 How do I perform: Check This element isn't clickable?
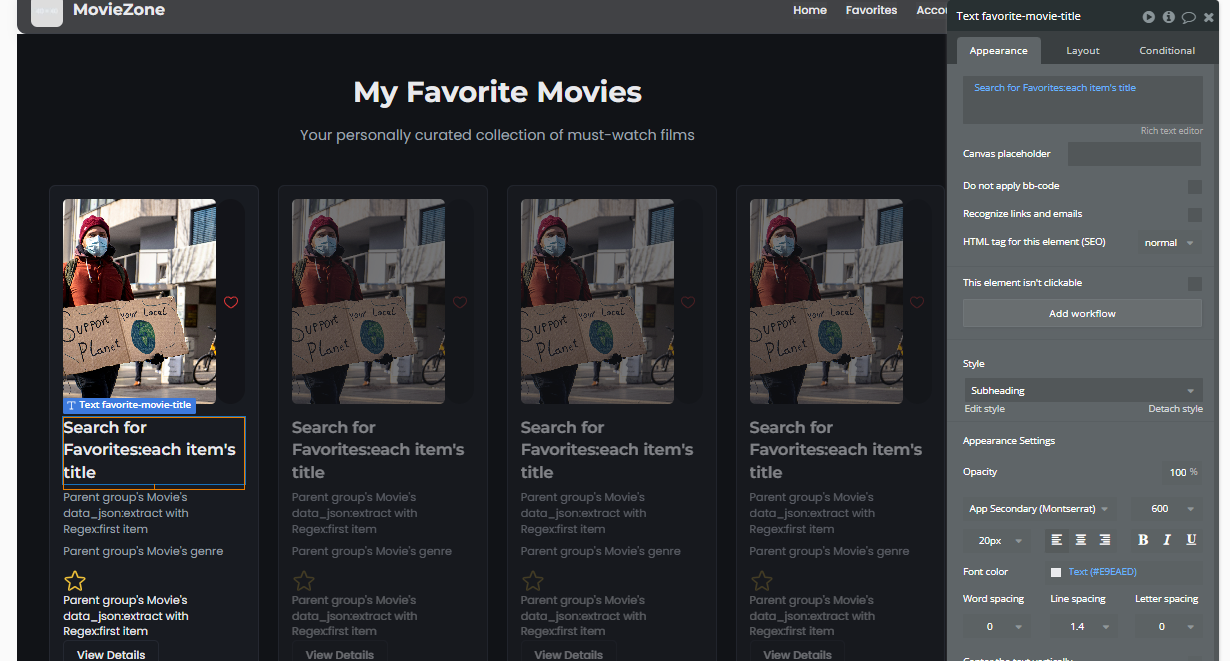pyautogui.click(x=1194, y=284)
